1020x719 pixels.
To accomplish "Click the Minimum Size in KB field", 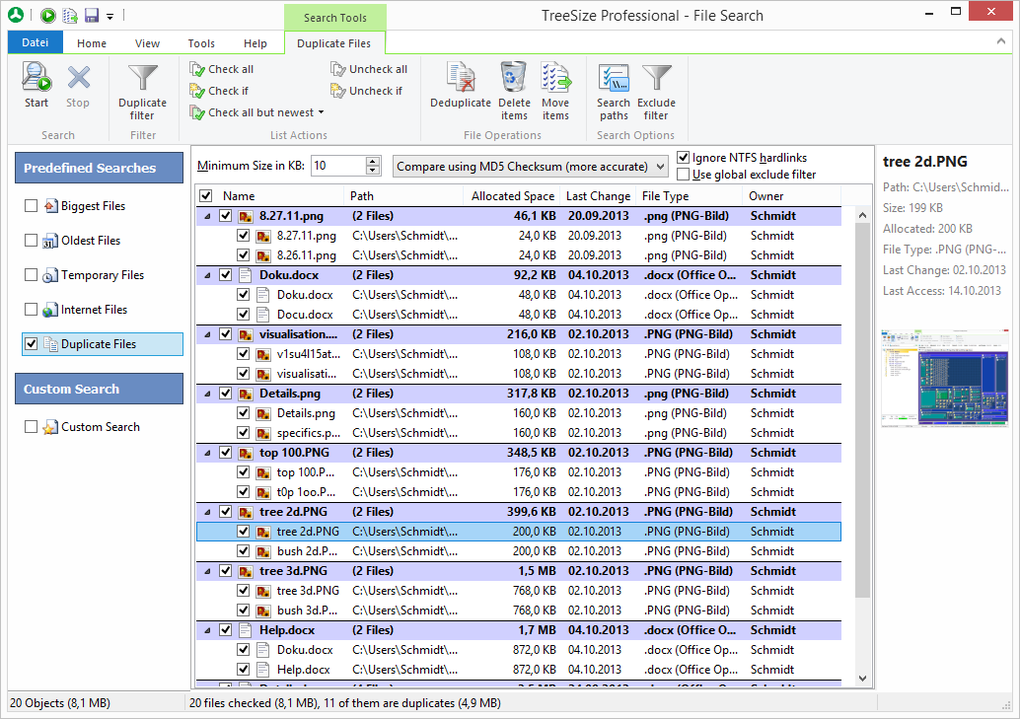I will [338, 166].
